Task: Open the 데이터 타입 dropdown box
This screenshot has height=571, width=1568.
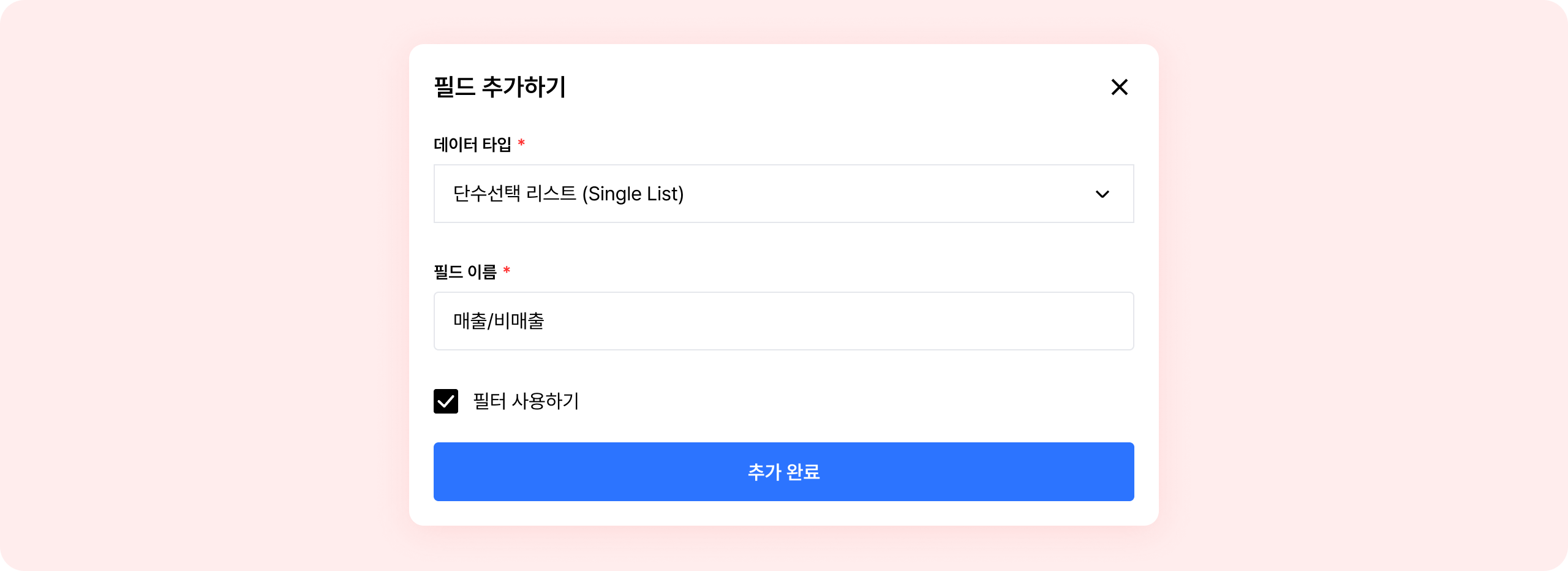Action: 783,194
